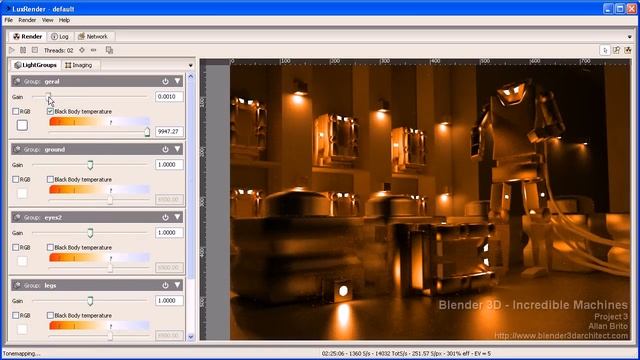The image size is (640, 360).
Task: Add a render thread with the diamond icon
Action: point(82,50)
